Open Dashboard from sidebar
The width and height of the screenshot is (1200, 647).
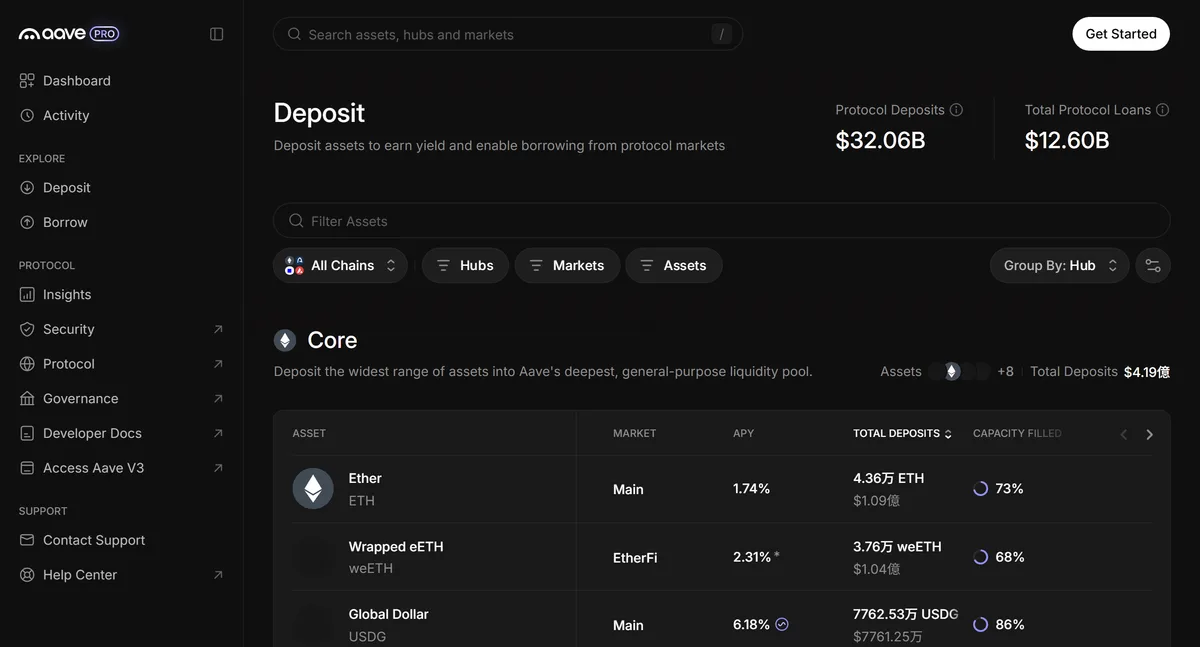(65, 81)
